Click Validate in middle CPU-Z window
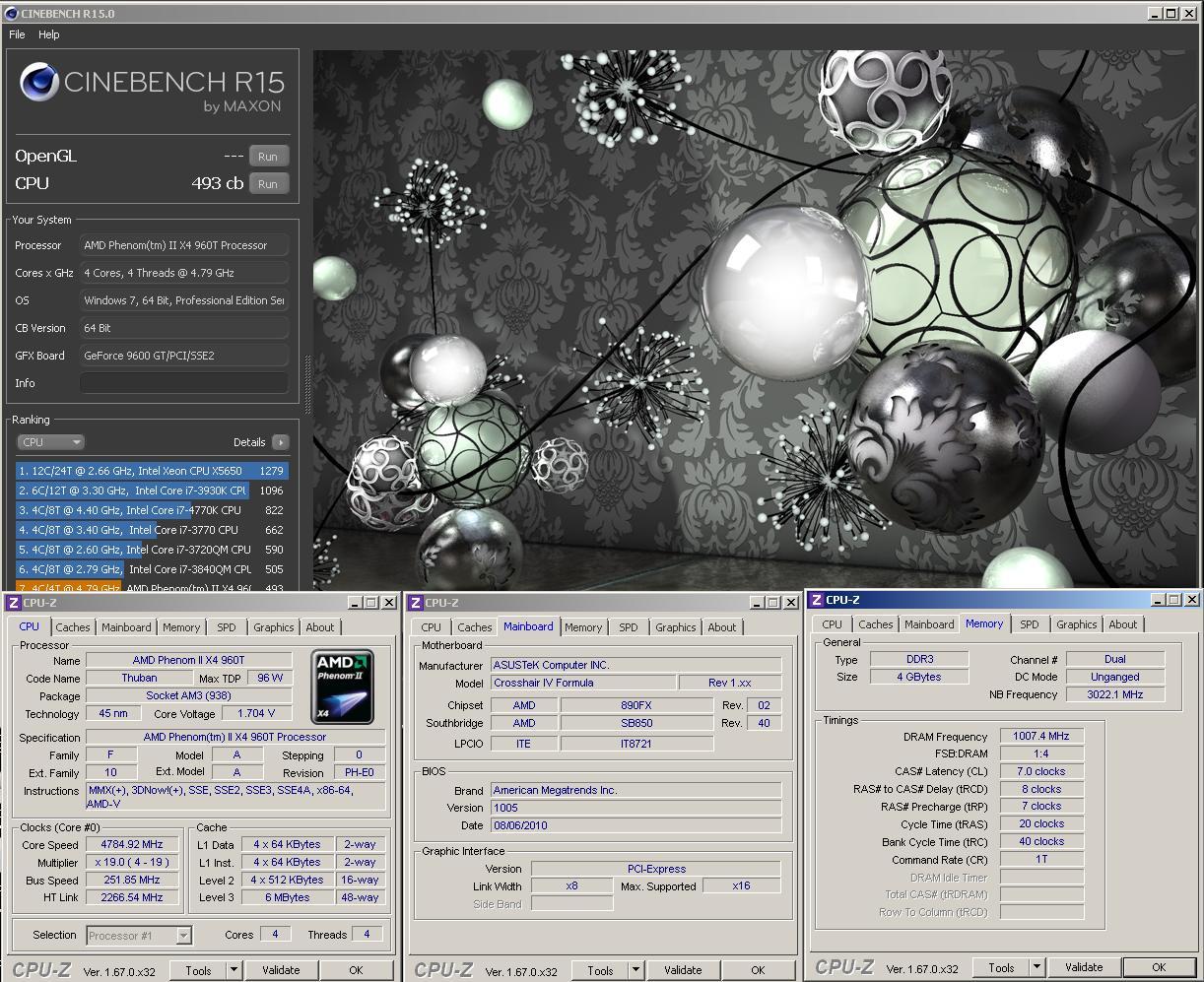 683,970
